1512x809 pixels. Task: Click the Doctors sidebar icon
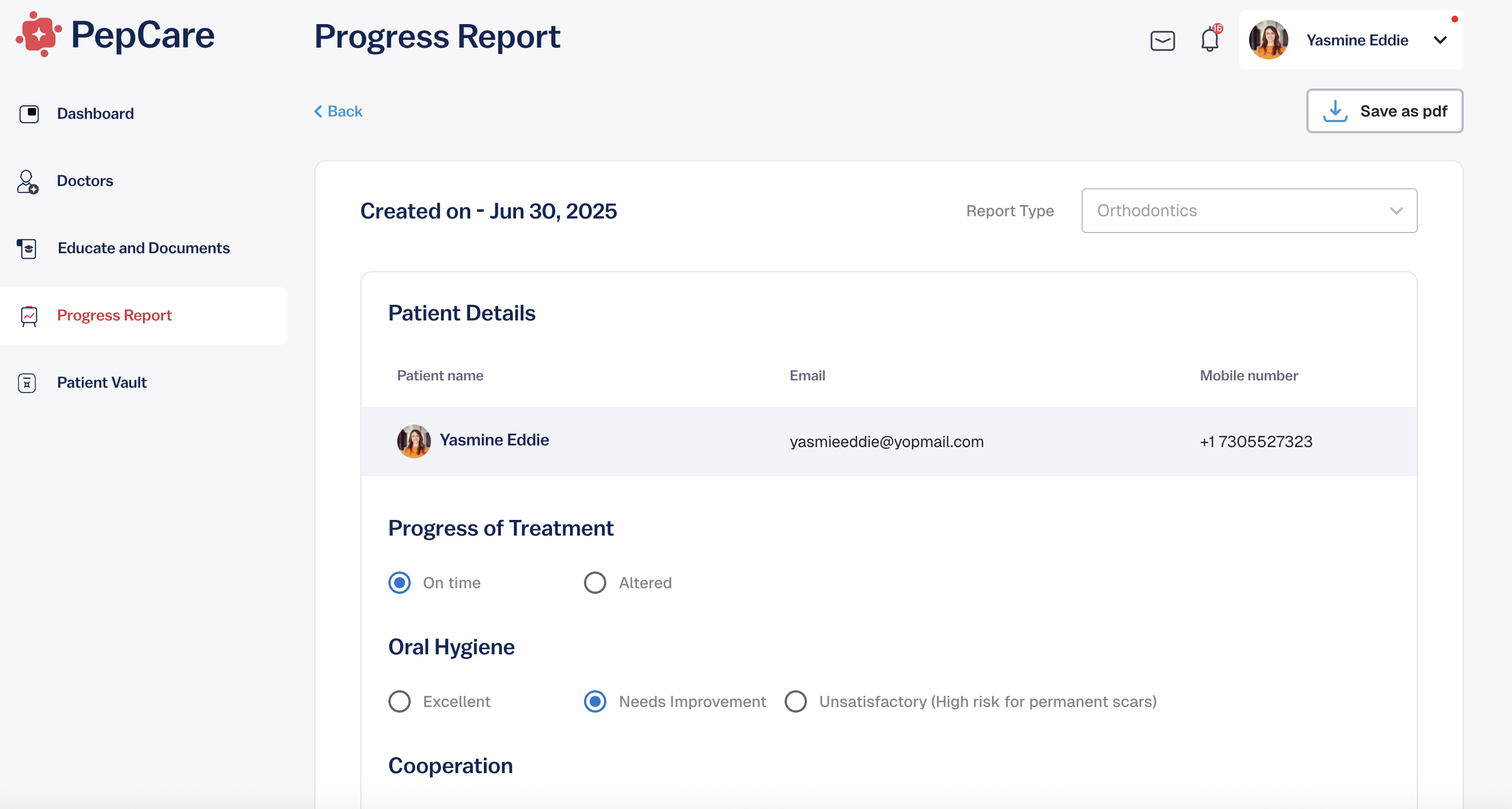[x=27, y=182]
